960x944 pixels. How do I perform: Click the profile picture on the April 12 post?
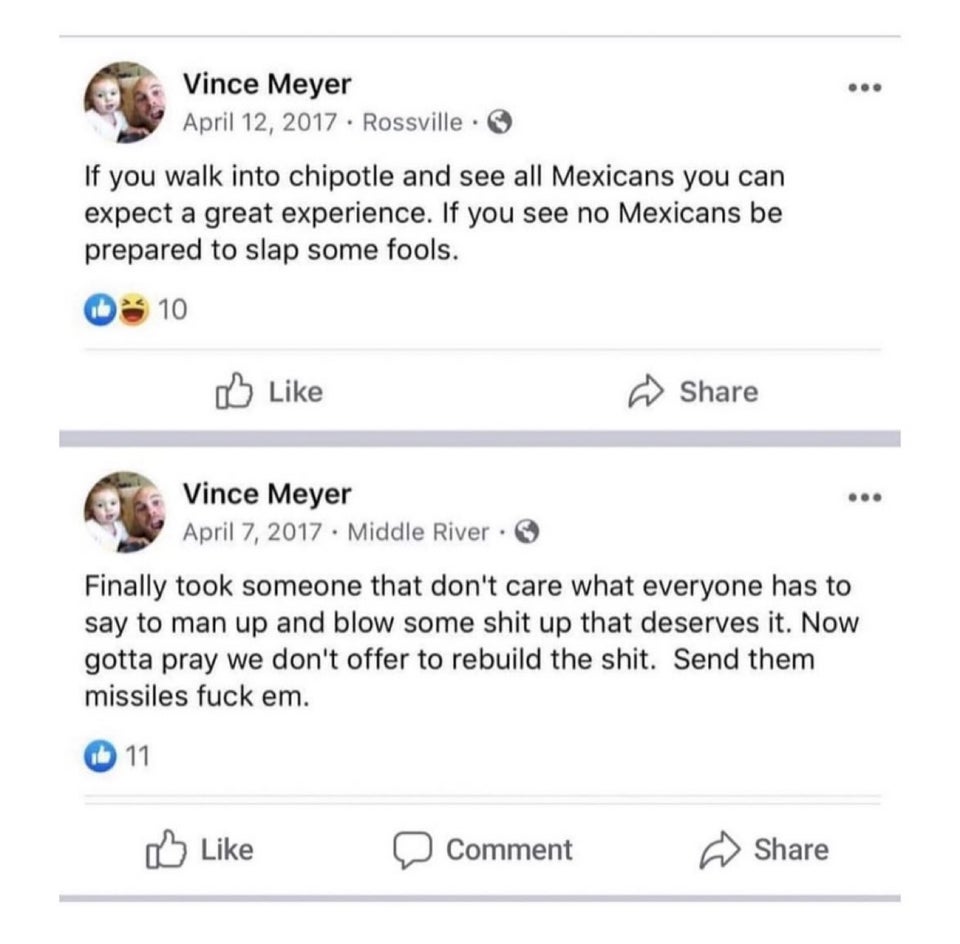(x=123, y=103)
